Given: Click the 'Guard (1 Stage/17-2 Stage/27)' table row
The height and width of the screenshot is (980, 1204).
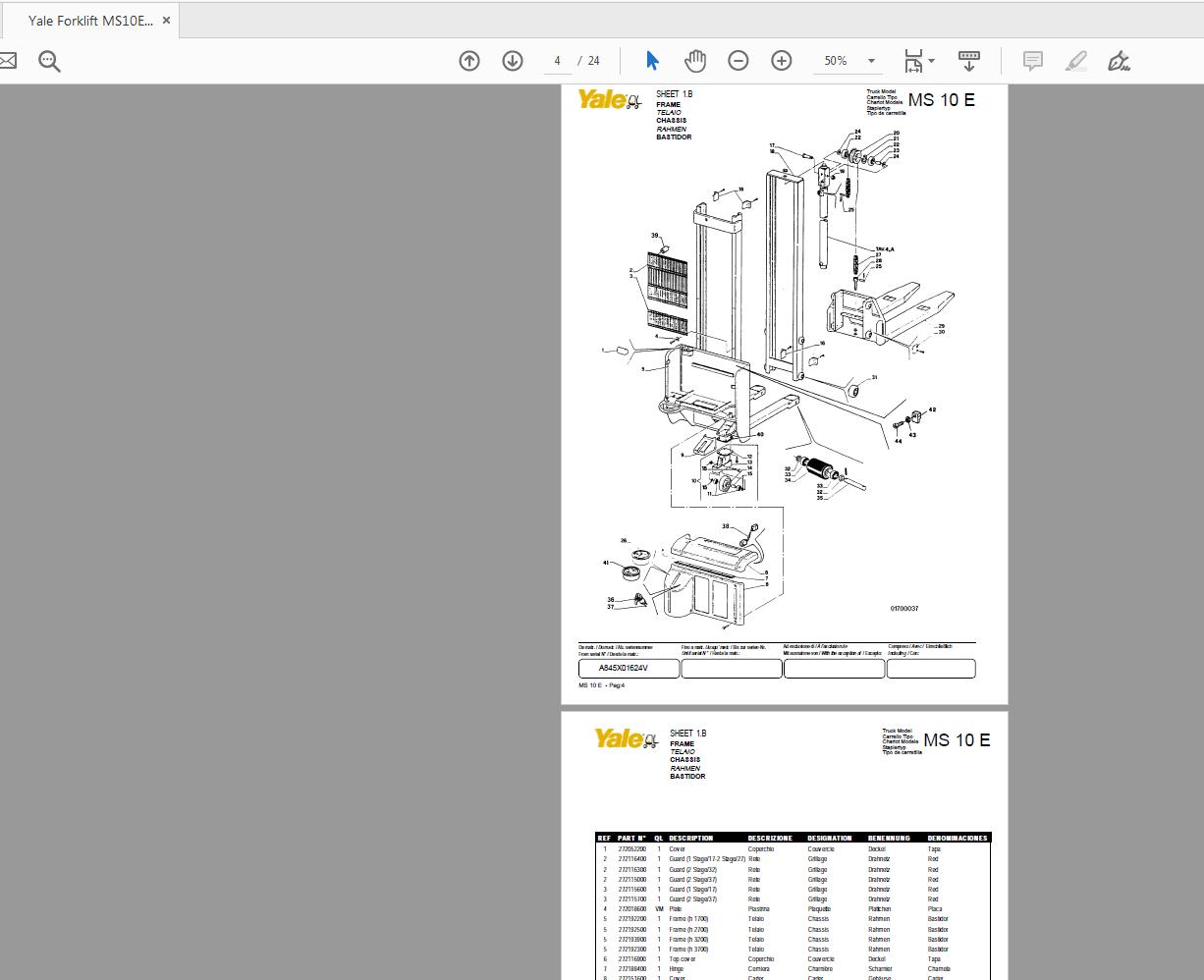Looking at the screenshot, I should click(793, 859).
